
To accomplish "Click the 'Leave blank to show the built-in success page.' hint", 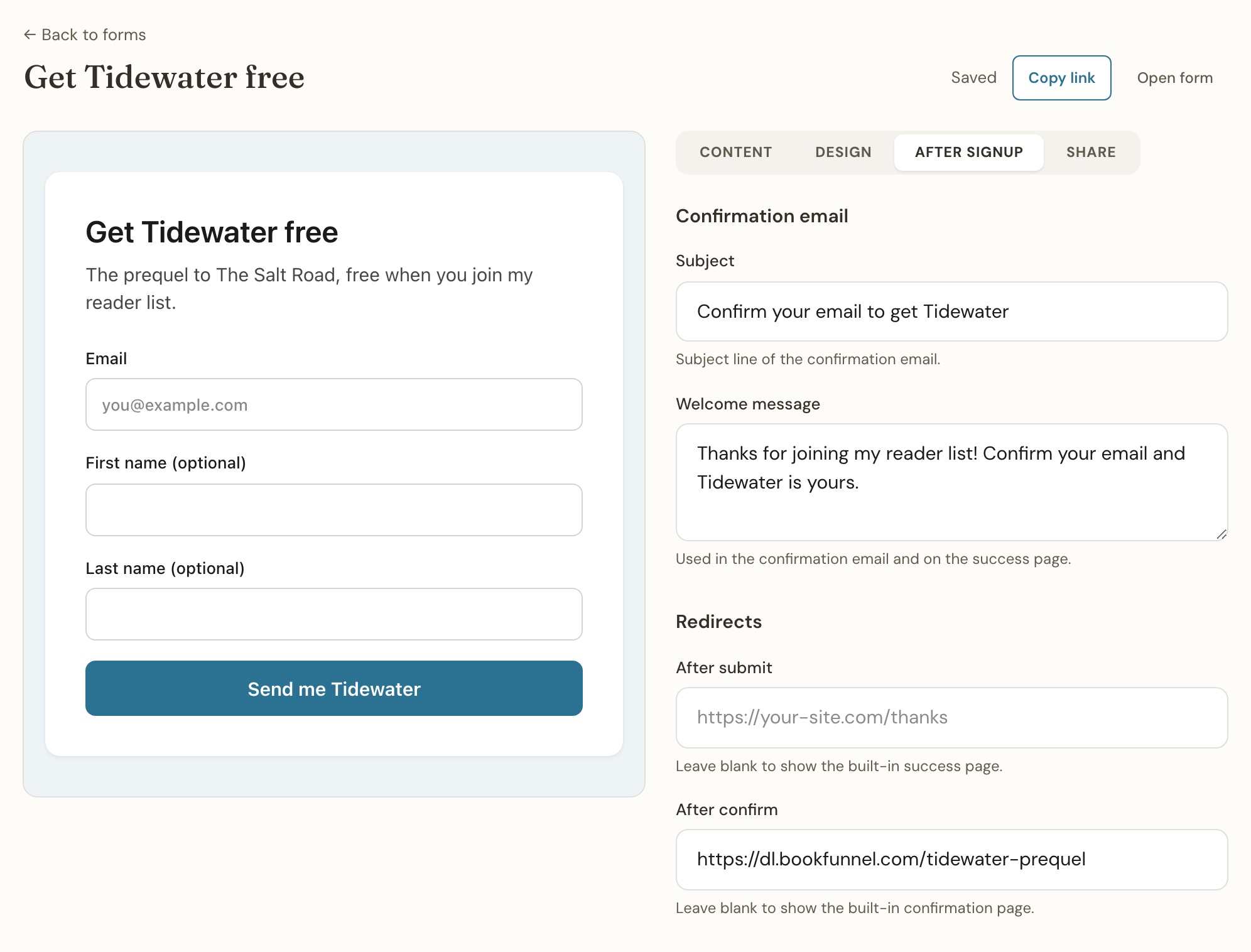I will pos(838,766).
